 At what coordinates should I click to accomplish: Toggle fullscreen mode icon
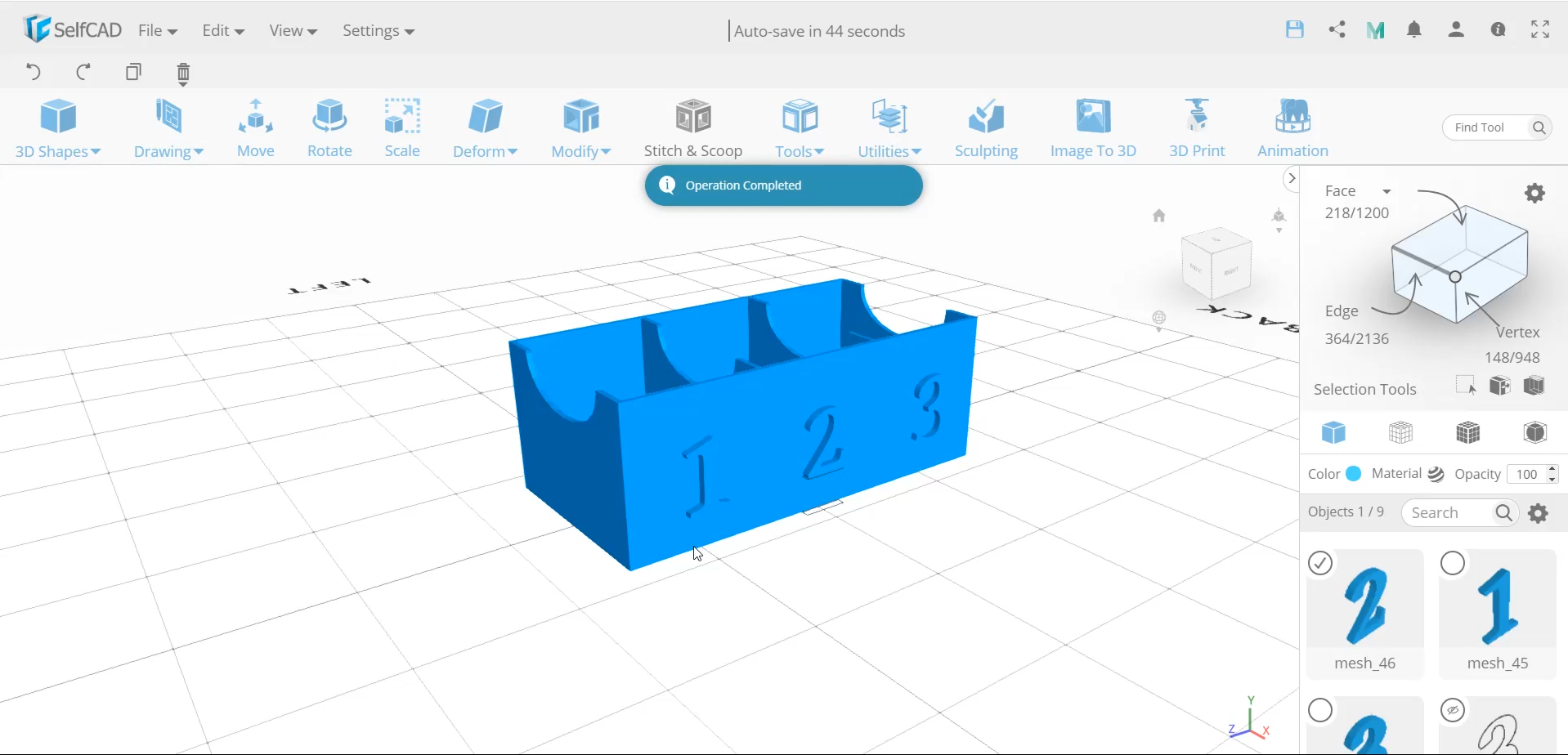point(1540,29)
